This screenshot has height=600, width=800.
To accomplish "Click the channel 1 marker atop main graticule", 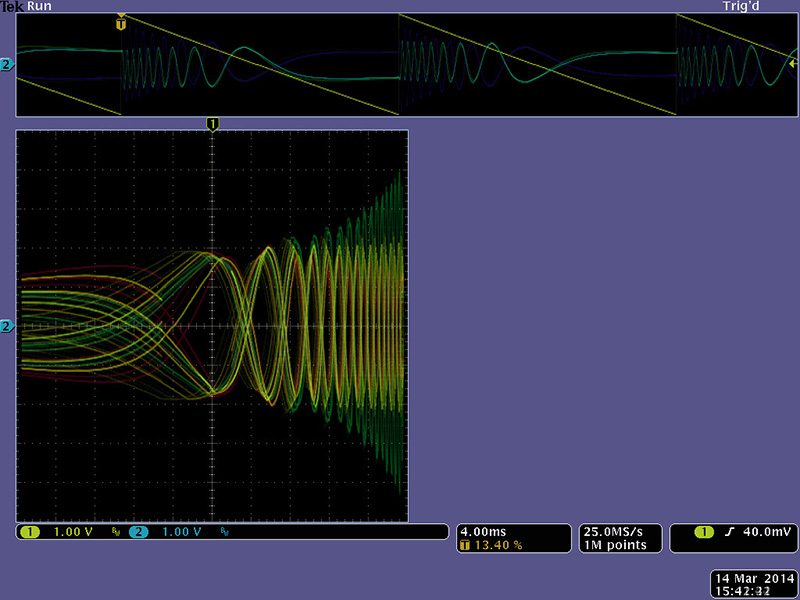I will (212, 124).
